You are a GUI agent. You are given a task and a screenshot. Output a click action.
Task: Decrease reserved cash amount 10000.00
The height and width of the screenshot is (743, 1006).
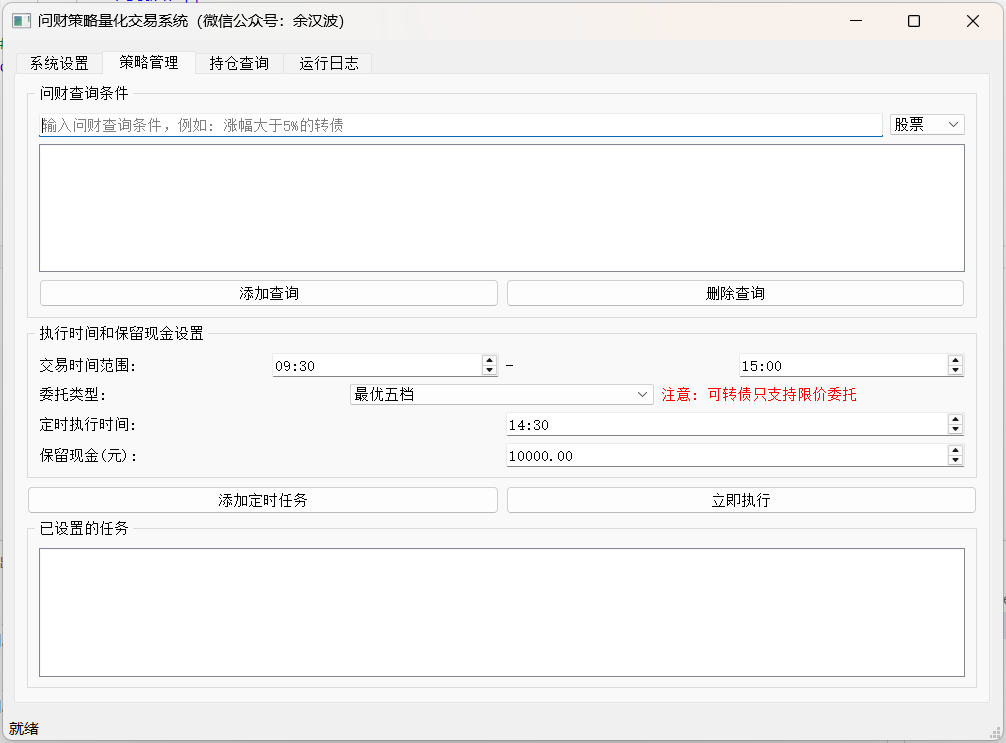955,460
